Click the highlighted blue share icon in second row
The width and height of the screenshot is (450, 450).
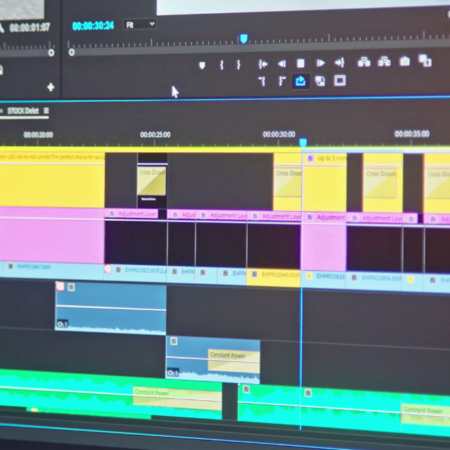pyautogui.click(x=300, y=81)
